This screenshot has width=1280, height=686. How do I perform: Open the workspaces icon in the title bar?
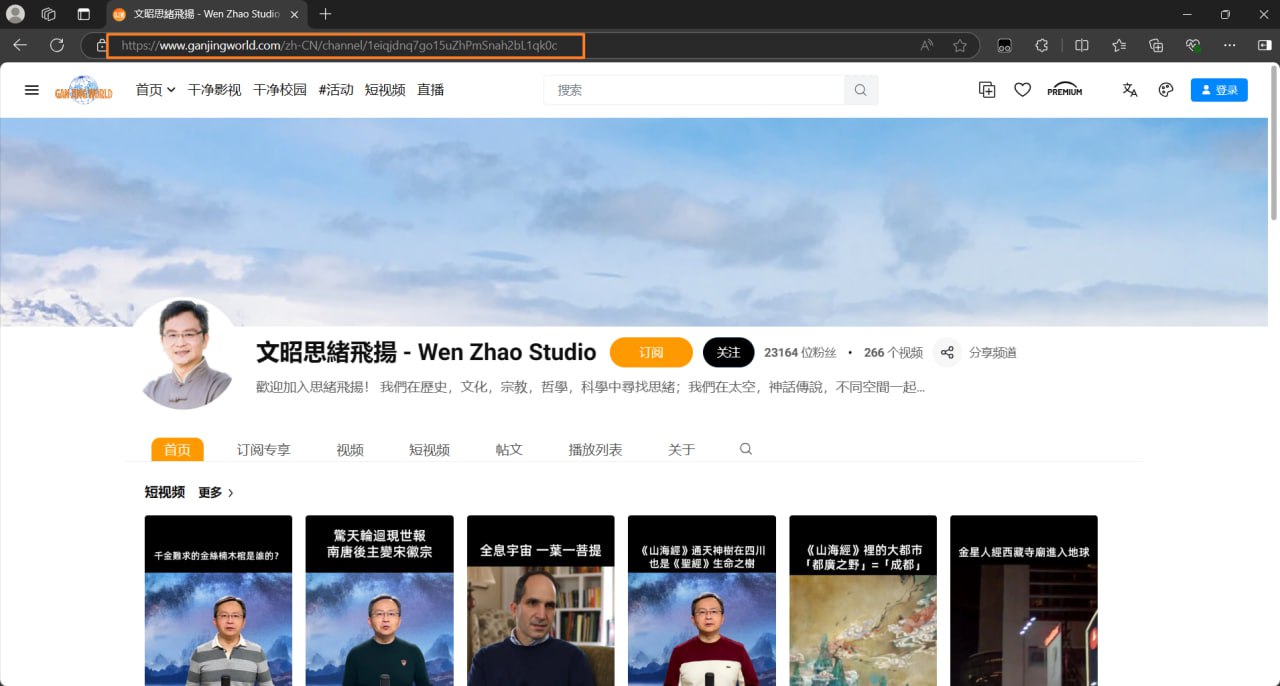48,14
